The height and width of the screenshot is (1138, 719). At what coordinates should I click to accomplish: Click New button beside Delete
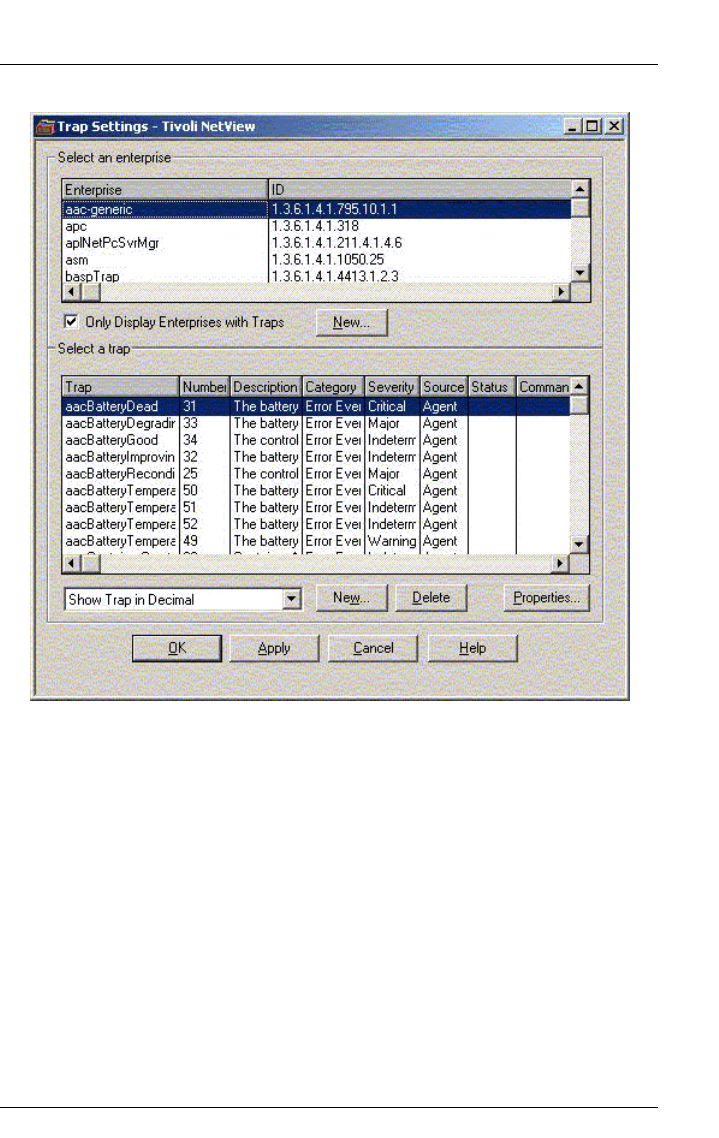(x=351, y=597)
